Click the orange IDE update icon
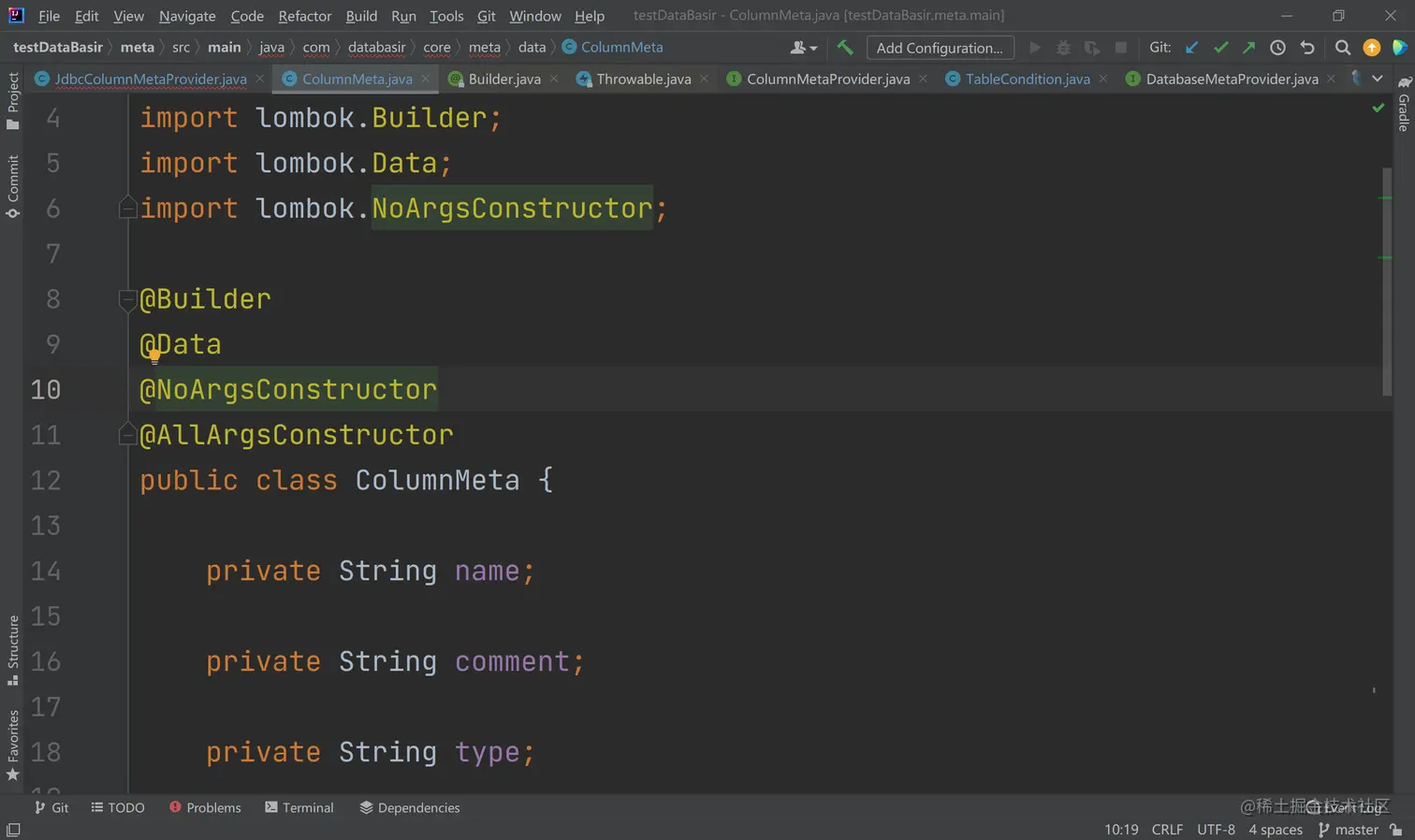 click(x=1372, y=48)
